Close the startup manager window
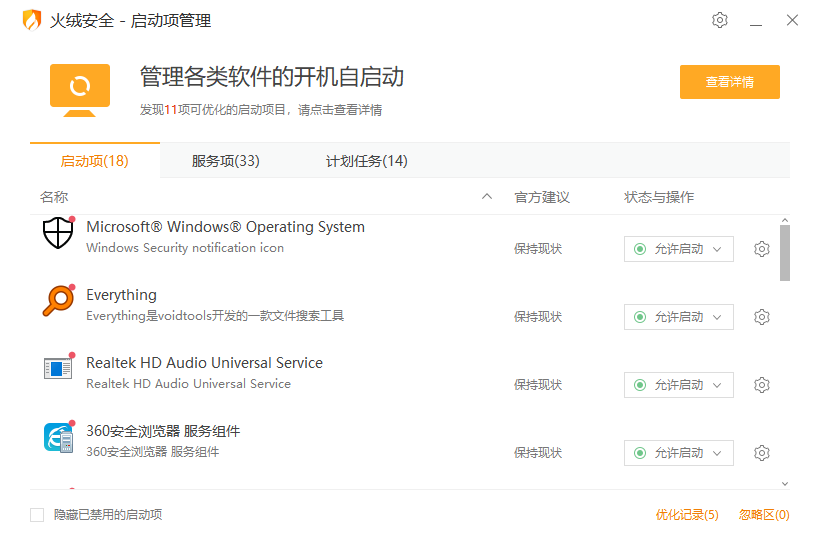Screen dimensions: 820x540 [x=792, y=20]
